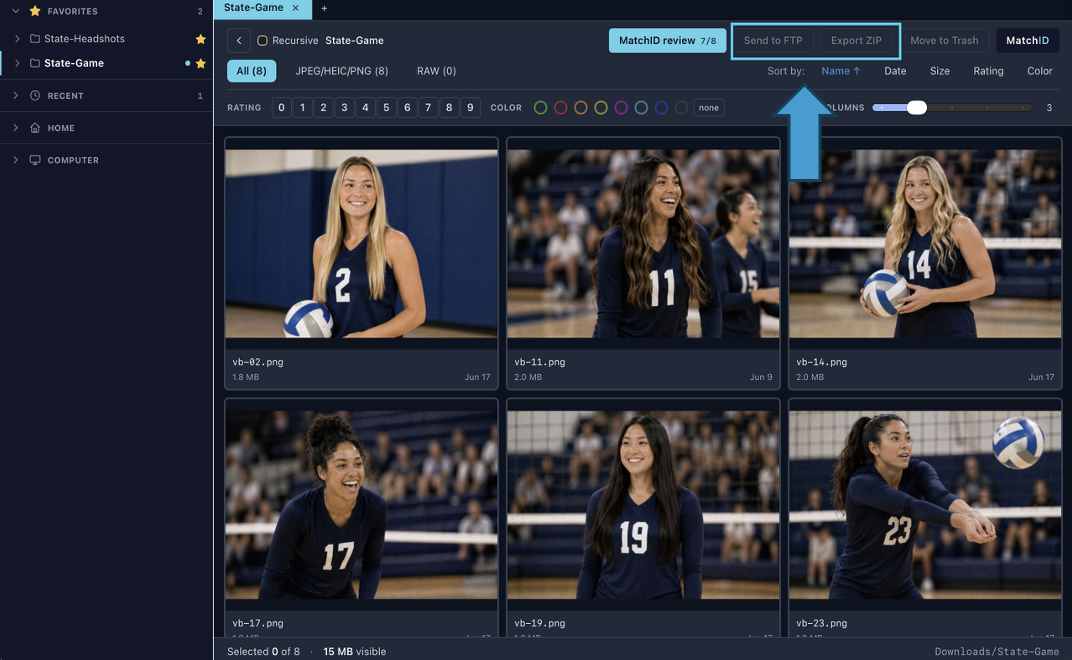The width and height of the screenshot is (1072, 660).
Task: Filter by rating 5
Action: point(386,107)
